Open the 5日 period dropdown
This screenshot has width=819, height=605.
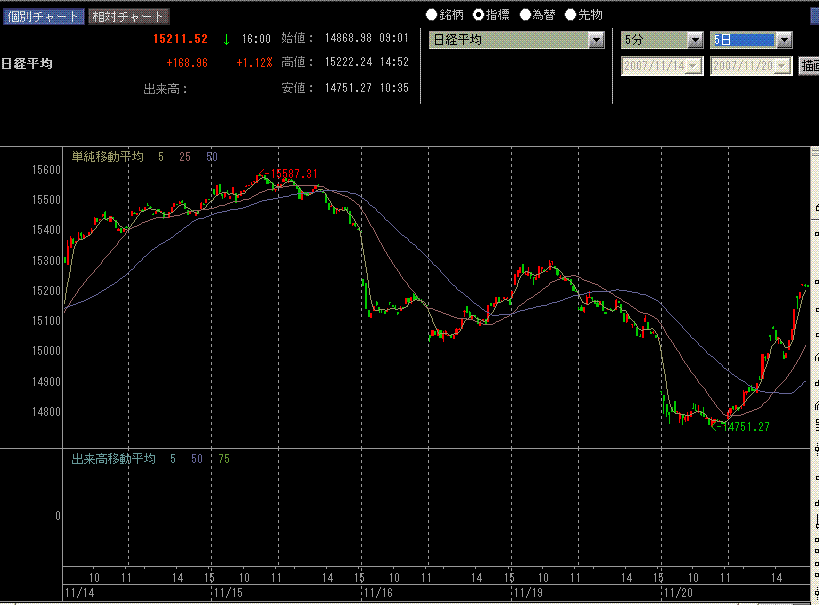tap(784, 40)
